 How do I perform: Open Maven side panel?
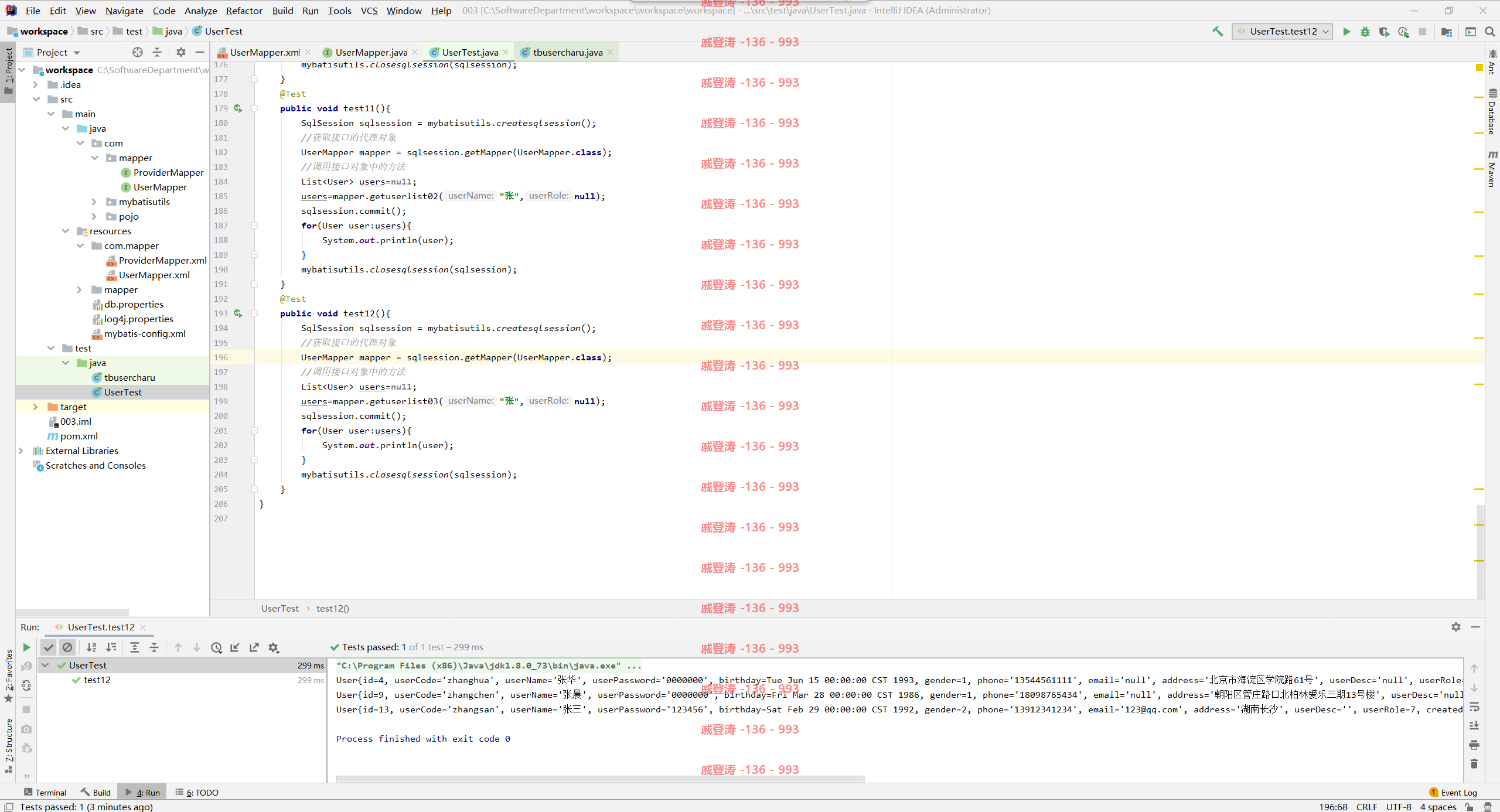point(1492,169)
